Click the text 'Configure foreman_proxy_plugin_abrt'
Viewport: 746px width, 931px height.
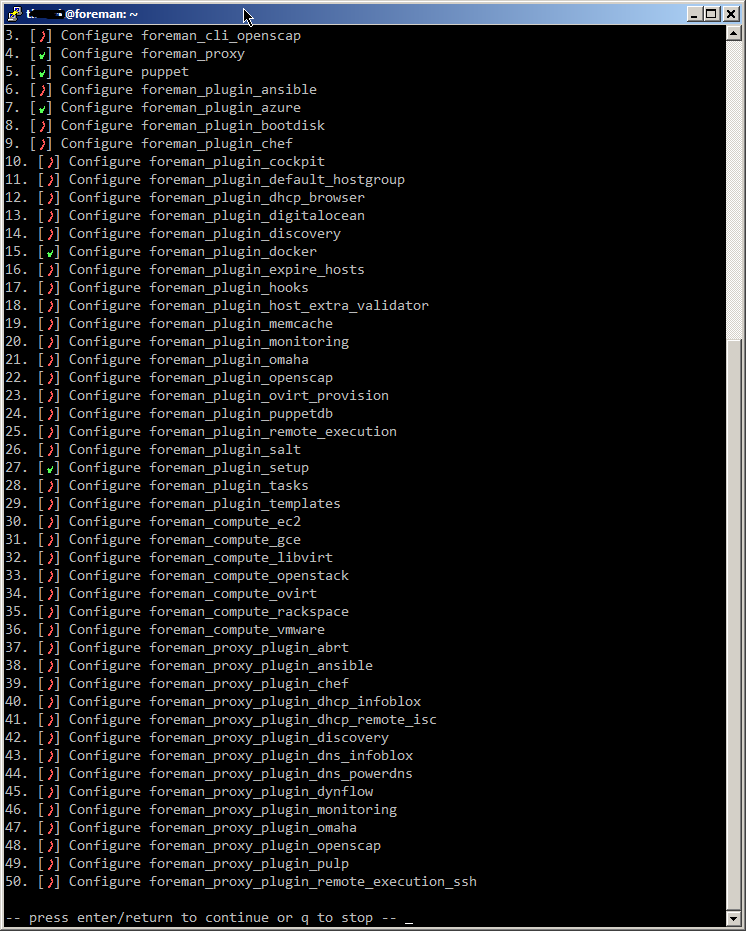209,647
